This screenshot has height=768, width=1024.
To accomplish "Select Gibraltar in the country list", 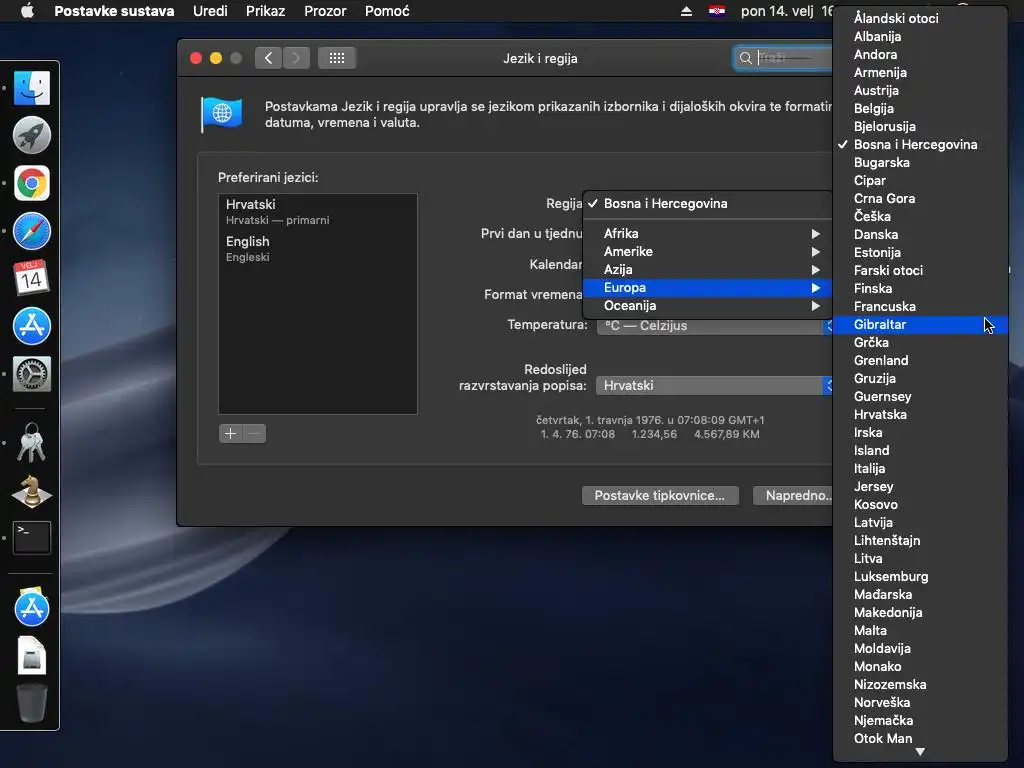I will 921,325.
